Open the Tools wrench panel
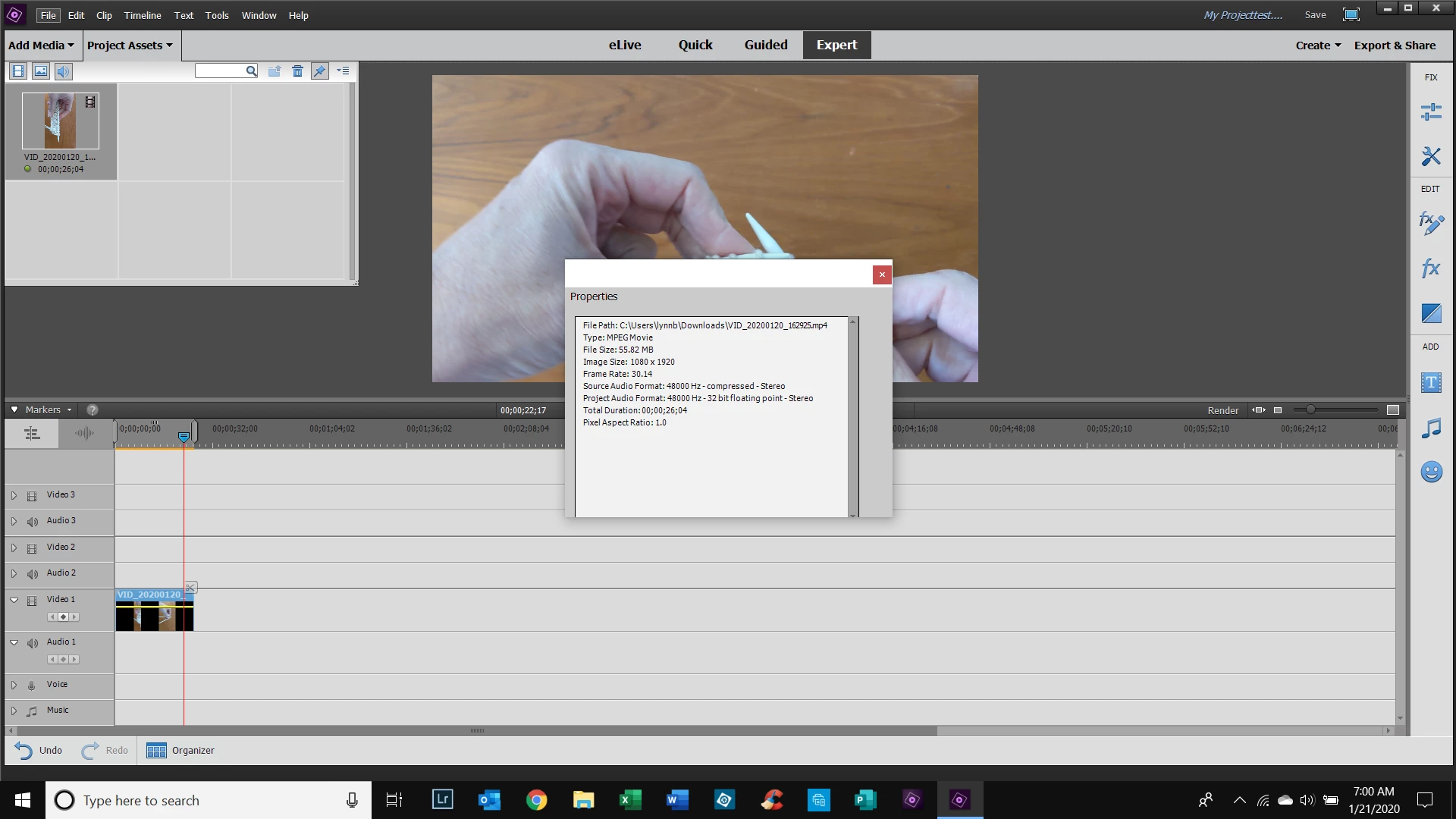Image resolution: width=1456 pixels, height=819 pixels. click(x=1431, y=156)
